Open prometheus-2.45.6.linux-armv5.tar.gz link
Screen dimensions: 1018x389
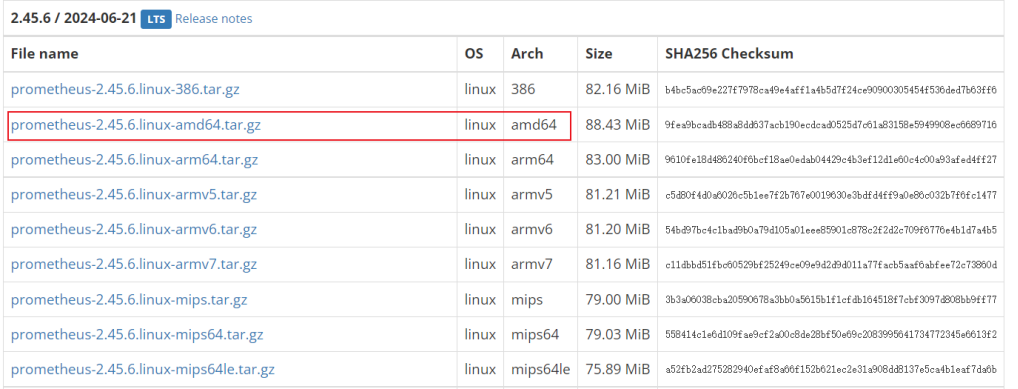coord(134,194)
